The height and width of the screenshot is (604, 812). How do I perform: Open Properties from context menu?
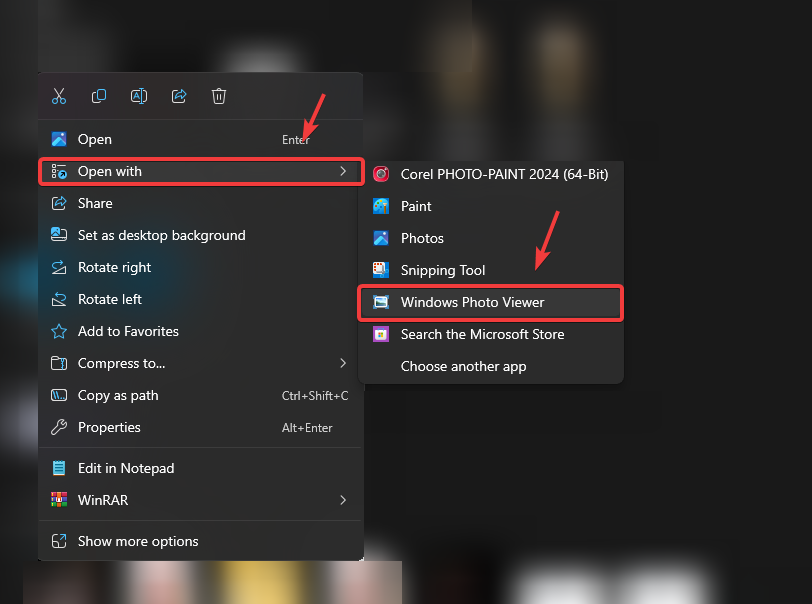coord(200,427)
